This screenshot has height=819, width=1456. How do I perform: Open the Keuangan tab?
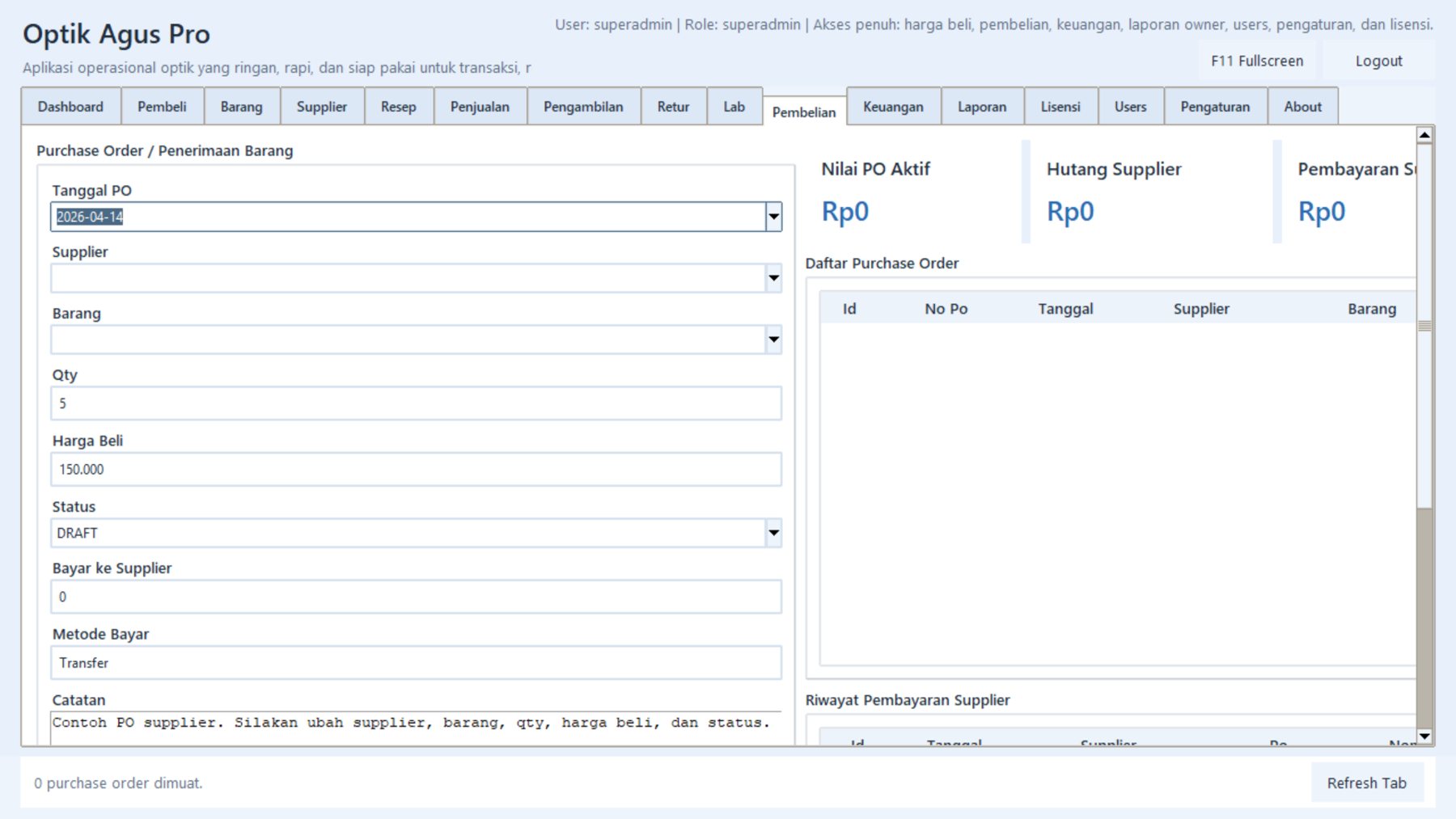point(892,107)
